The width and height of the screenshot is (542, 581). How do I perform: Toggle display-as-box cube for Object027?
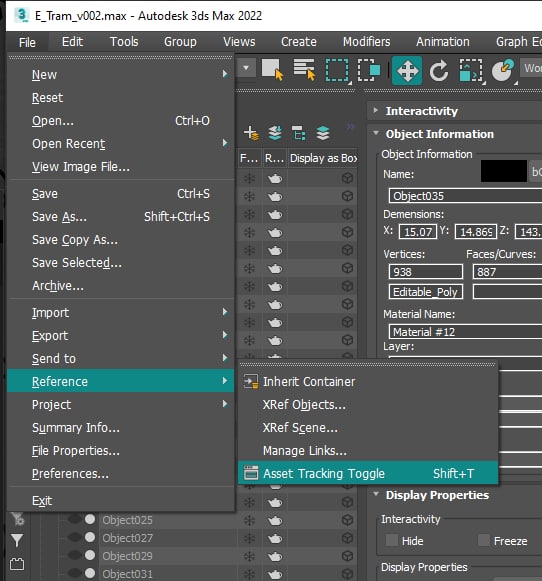click(347, 538)
